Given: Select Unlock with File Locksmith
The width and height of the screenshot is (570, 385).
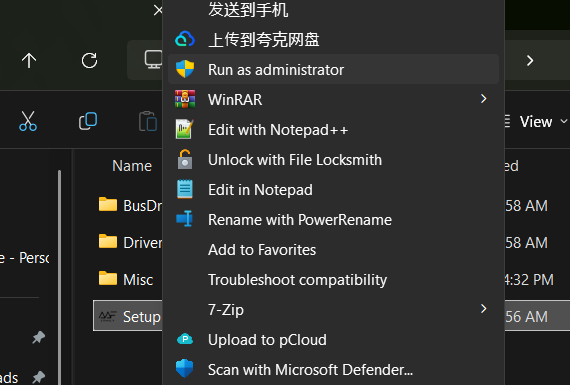Looking at the screenshot, I should tap(333, 160).
